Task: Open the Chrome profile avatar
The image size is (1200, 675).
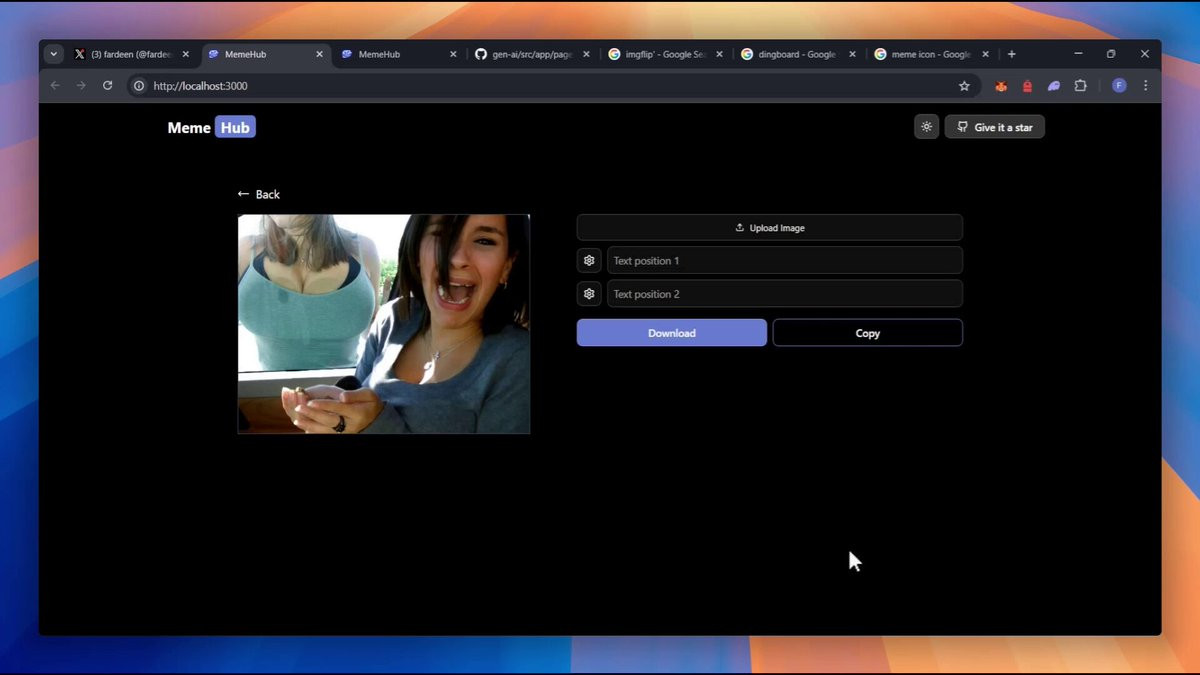Action: pos(1119,86)
